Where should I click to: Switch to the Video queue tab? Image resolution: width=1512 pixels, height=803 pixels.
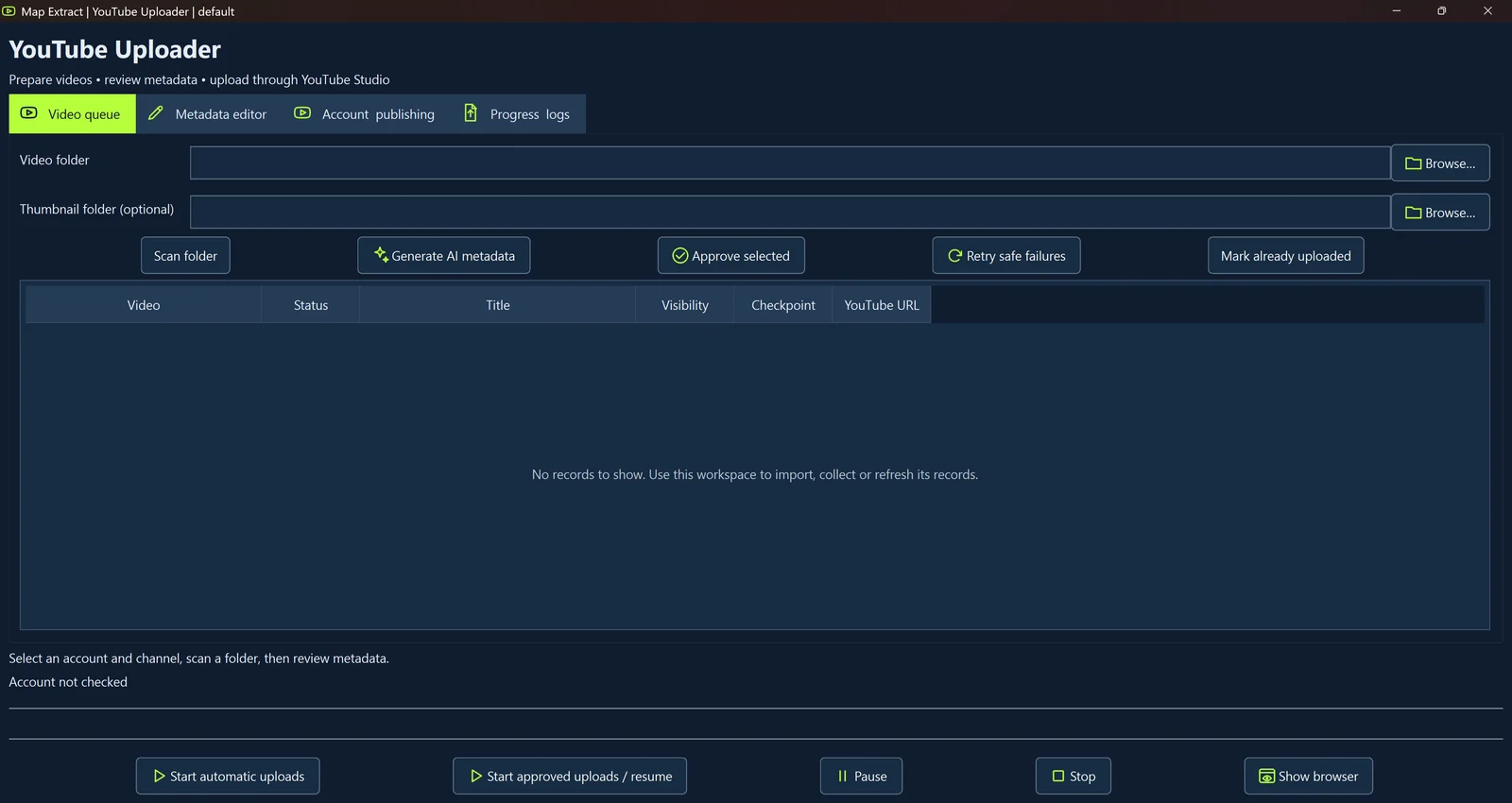pos(73,113)
